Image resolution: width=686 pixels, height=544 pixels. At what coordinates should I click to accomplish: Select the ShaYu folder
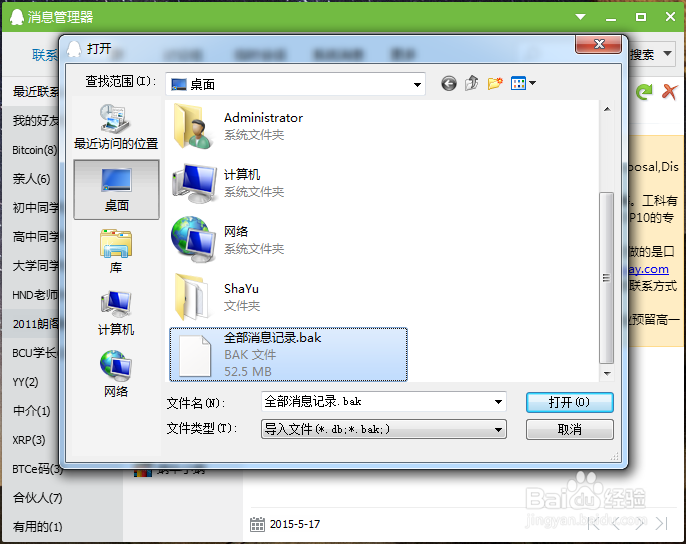click(217, 297)
